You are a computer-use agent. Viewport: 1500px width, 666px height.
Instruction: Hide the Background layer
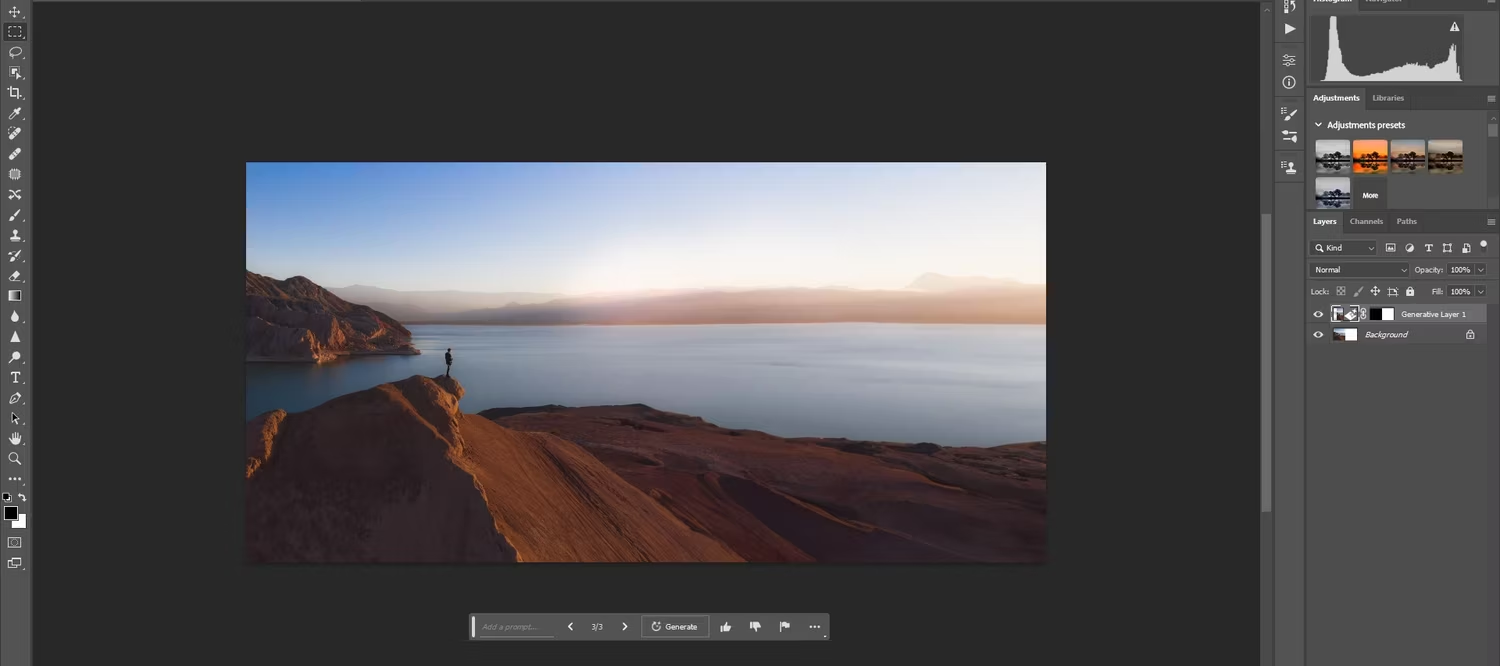pyautogui.click(x=1318, y=334)
